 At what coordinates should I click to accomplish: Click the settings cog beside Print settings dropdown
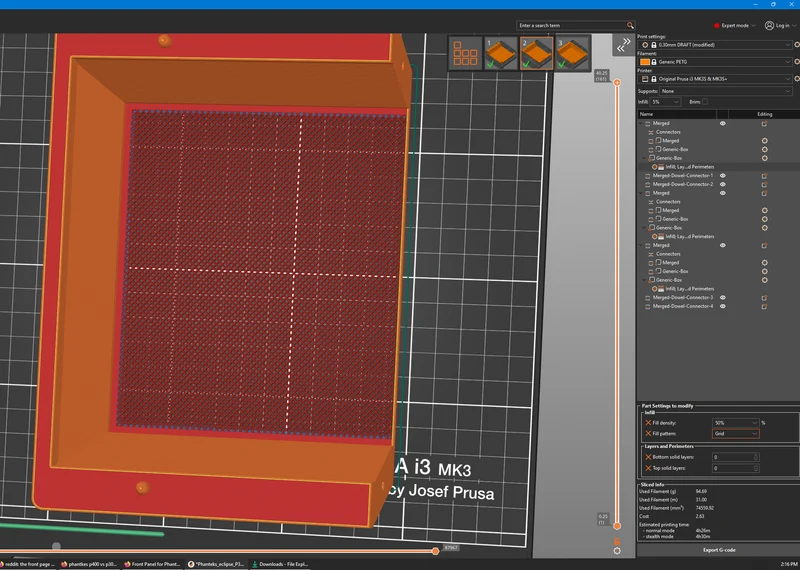pyautogui.click(x=797, y=45)
